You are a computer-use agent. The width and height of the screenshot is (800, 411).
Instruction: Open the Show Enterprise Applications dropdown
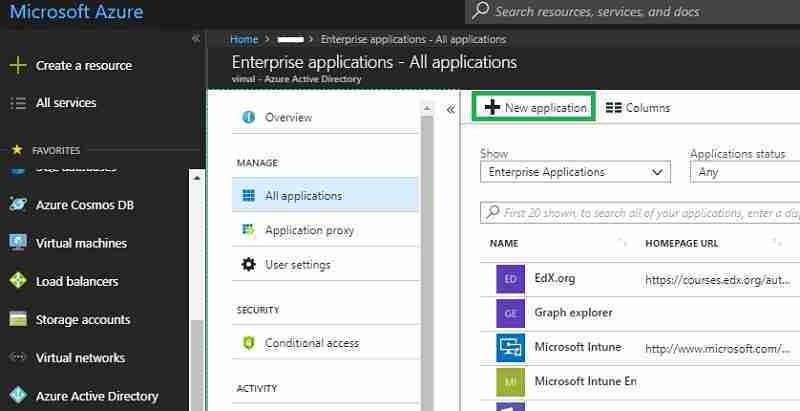(575, 172)
